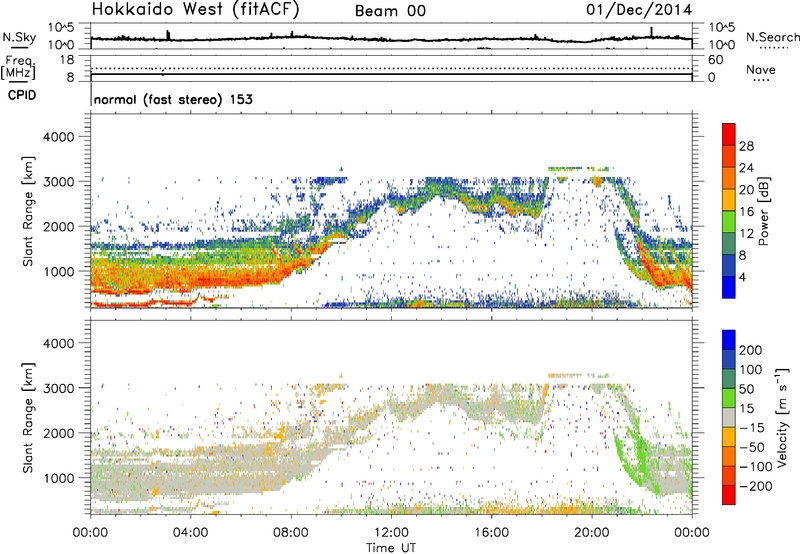Click '4000' on power panel range axis
Screen dimensions: 800x554
(58, 137)
